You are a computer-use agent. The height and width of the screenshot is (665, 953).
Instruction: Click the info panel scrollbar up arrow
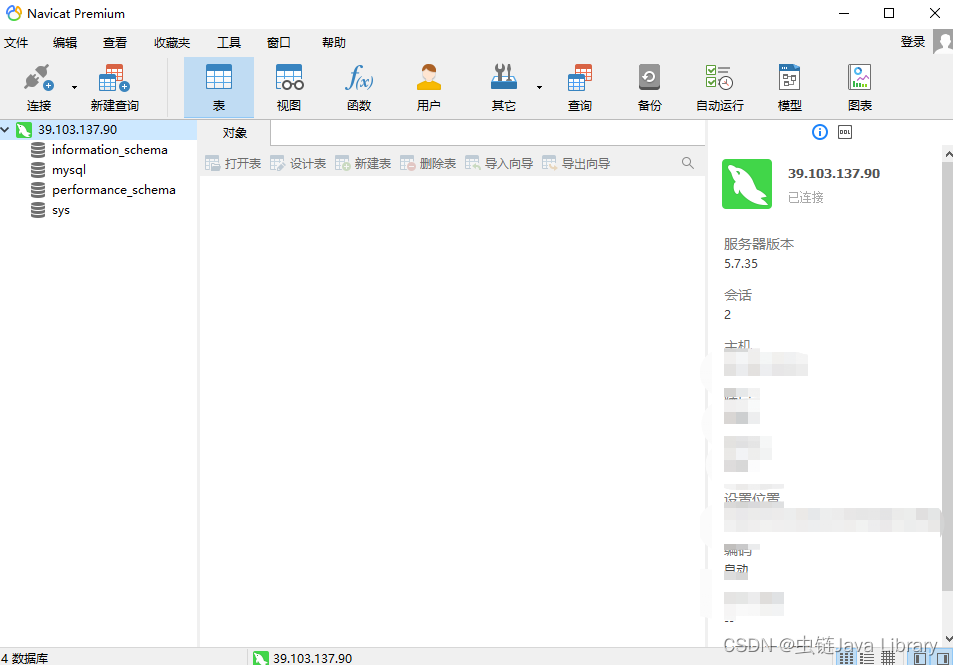pyautogui.click(x=948, y=154)
